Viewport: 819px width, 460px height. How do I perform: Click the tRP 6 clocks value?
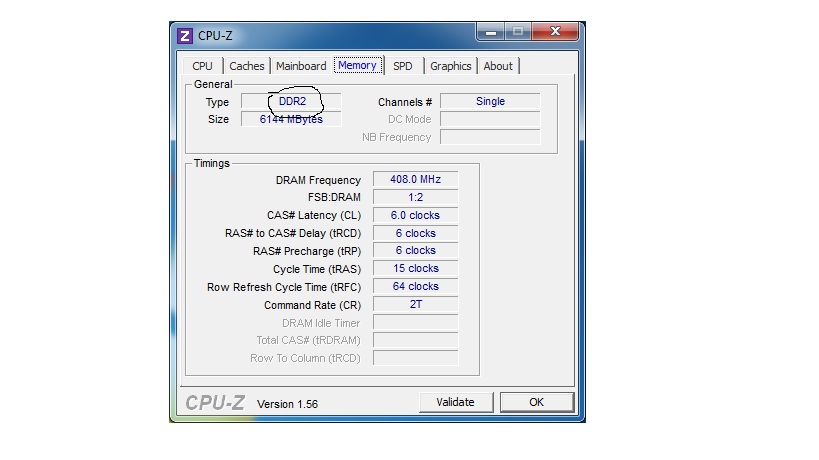coord(416,251)
